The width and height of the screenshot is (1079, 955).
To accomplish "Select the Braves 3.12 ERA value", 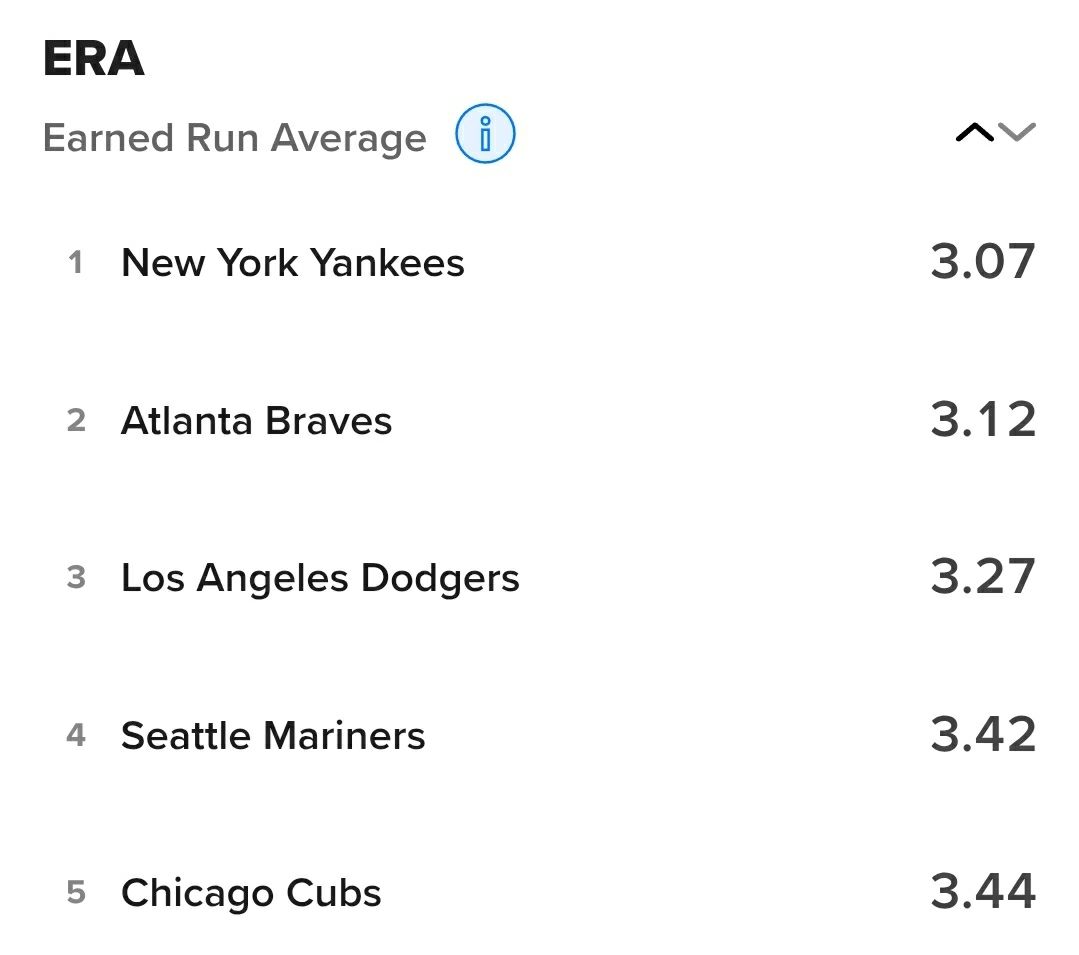I will pyautogui.click(x=982, y=420).
